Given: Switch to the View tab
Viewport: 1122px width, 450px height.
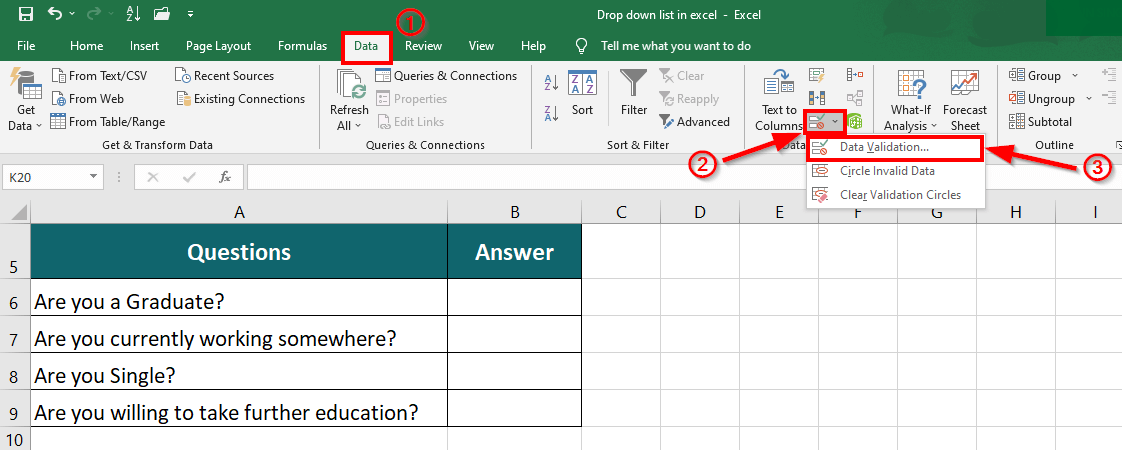Looking at the screenshot, I should [x=481, y=46].
